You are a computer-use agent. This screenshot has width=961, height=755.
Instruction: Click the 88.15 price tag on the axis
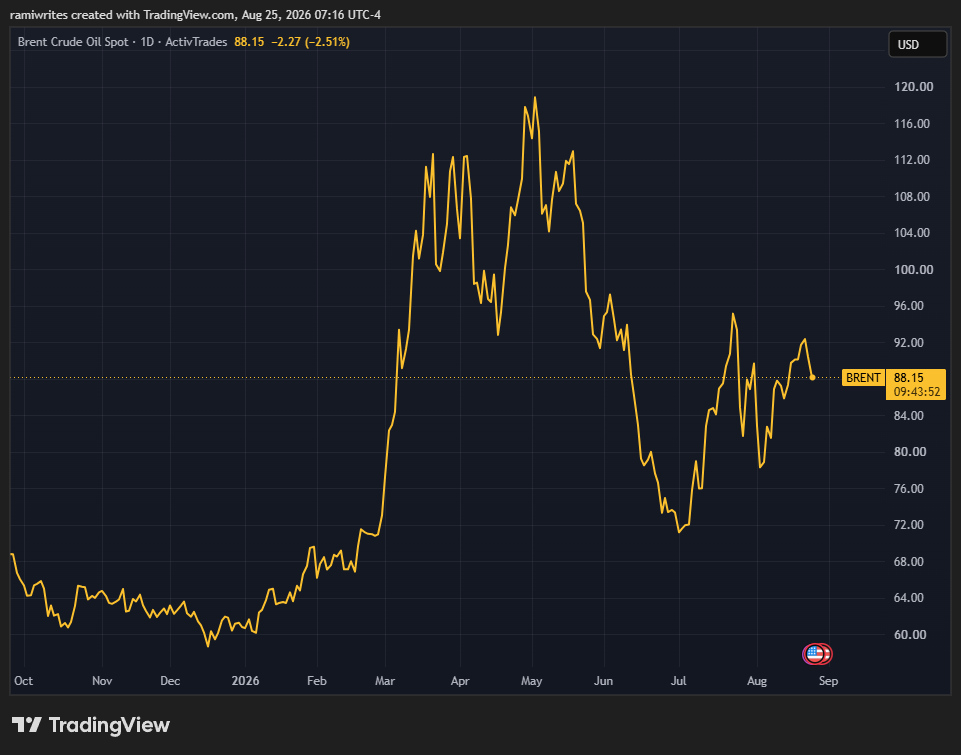909,378
